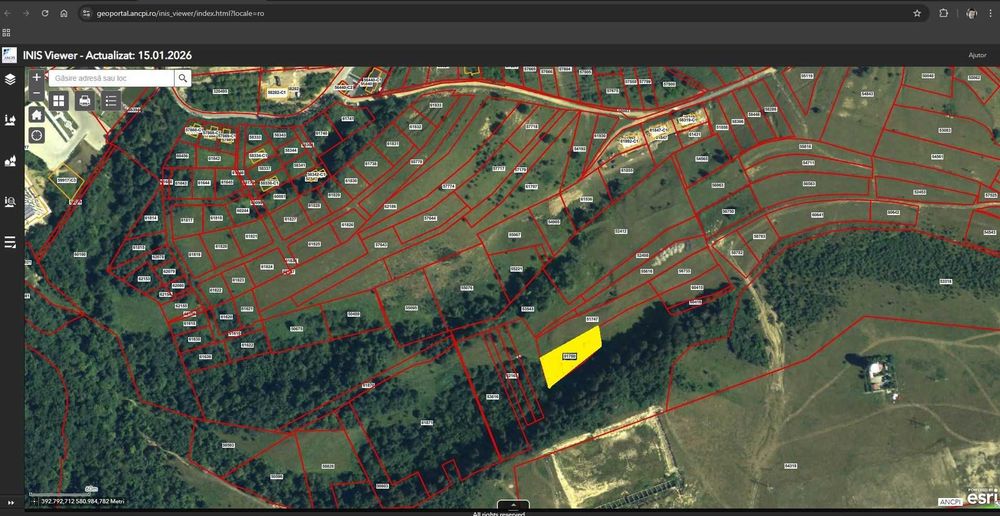The width and height of the screenshot is (1000, 516).
Task: Bookmark this page with the star icon
Action: click(917, 13)
